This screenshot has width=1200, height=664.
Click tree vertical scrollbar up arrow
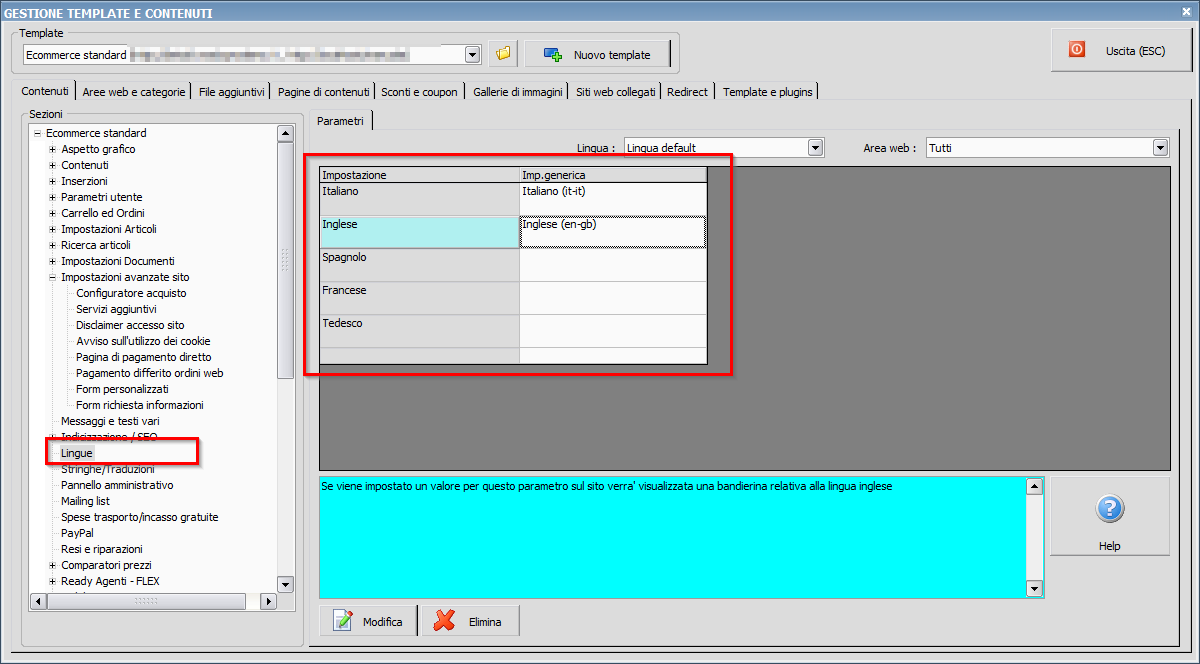(285, 133)
